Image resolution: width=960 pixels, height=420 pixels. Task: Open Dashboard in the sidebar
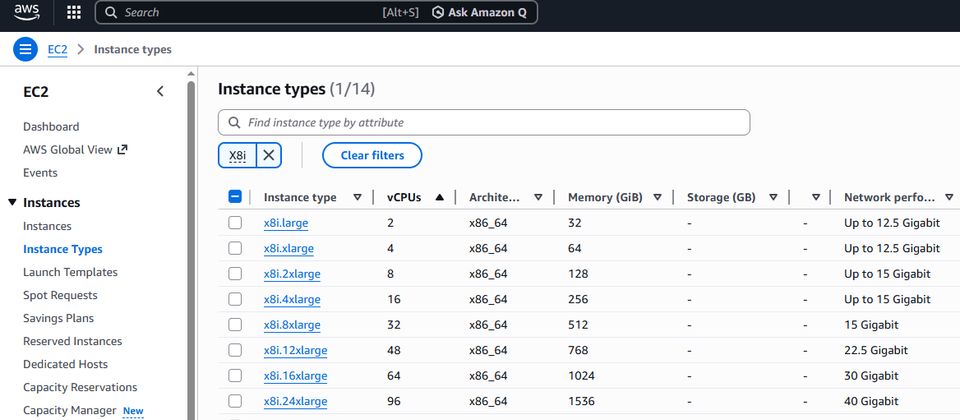coord(51,127)
